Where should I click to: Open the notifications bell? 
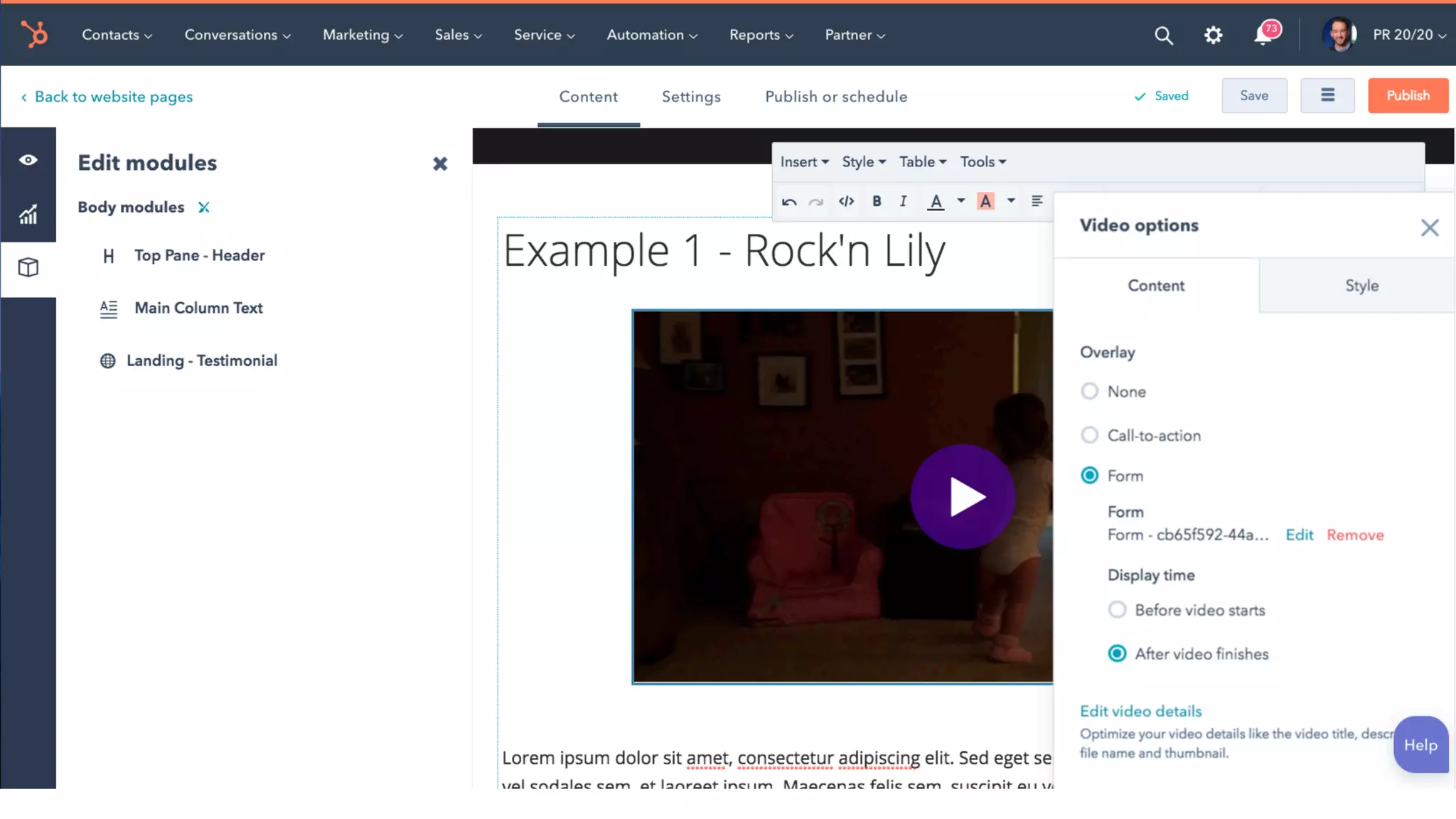point(1263,35)
